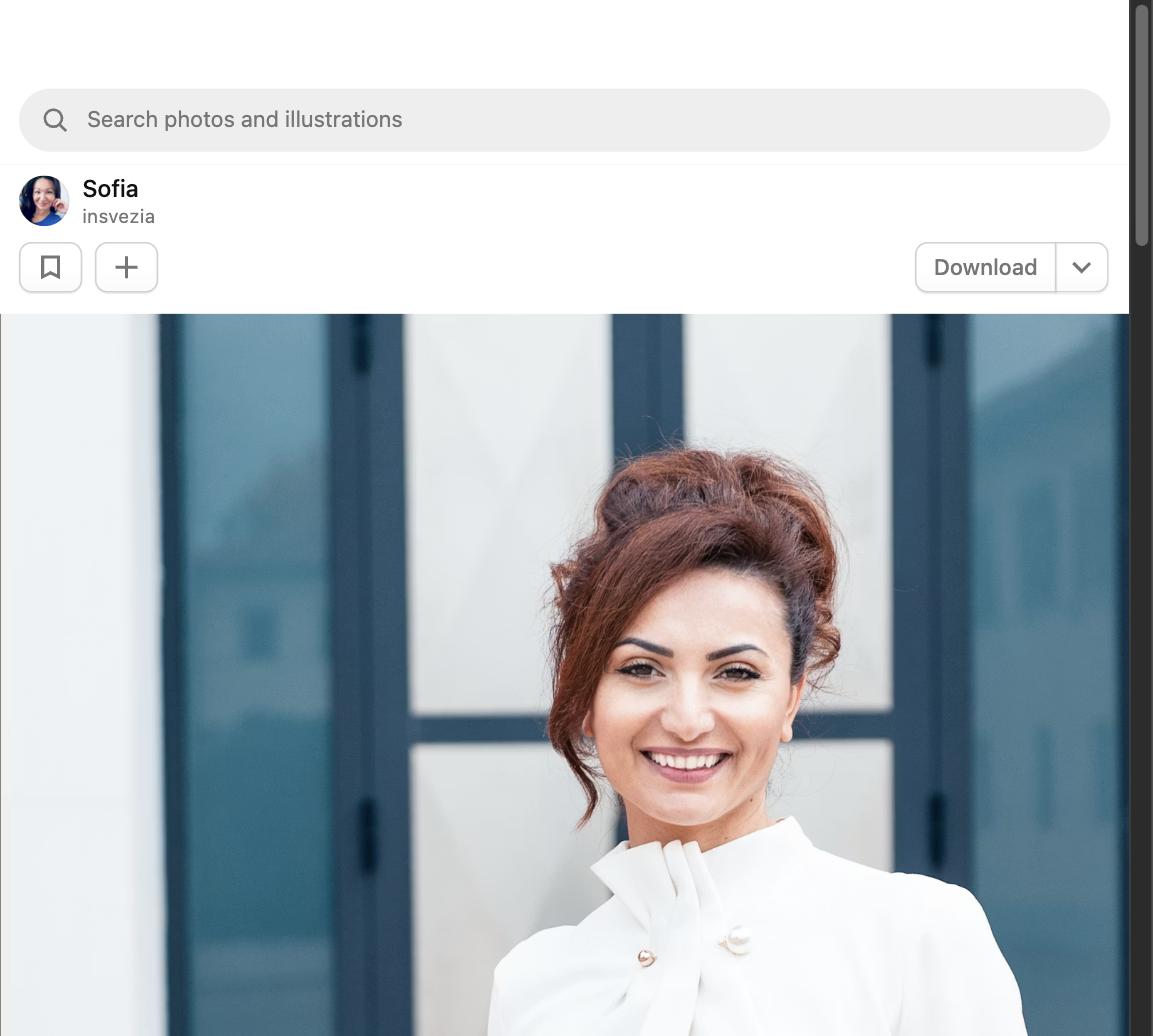Add photo to collection with plus icon
The height and width of the screenshot is (1036, 1153).
click(x=126, y=267)
